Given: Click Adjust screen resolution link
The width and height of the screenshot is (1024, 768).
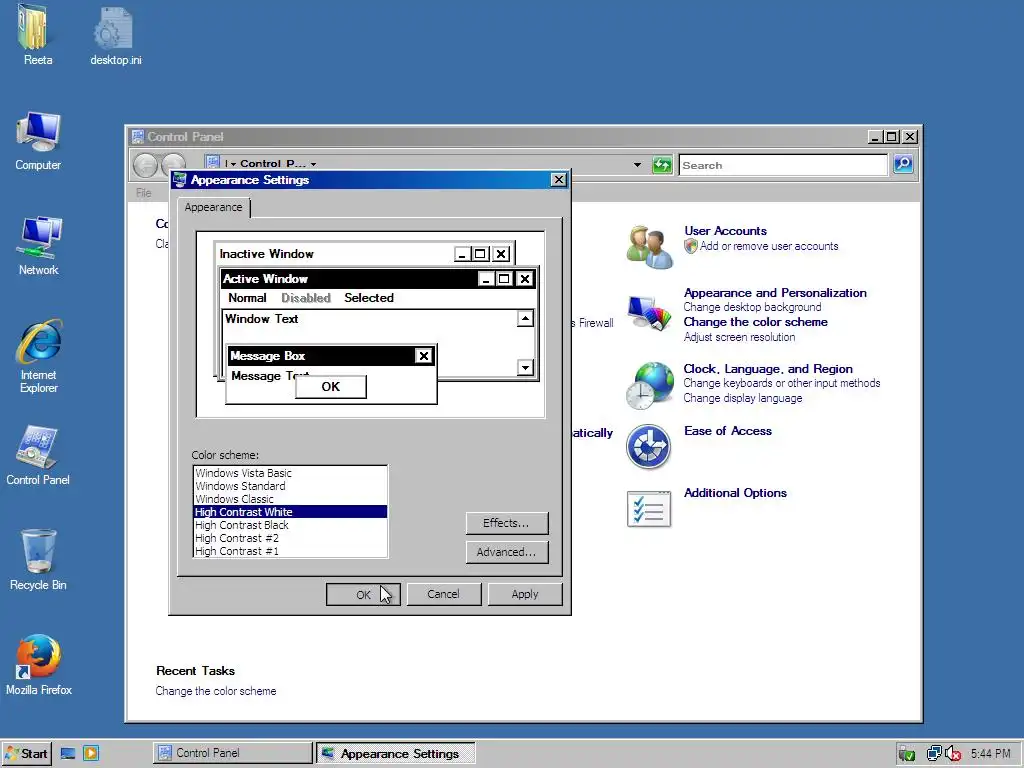Looking at the screenshot, I should click(x=739, y=337).
